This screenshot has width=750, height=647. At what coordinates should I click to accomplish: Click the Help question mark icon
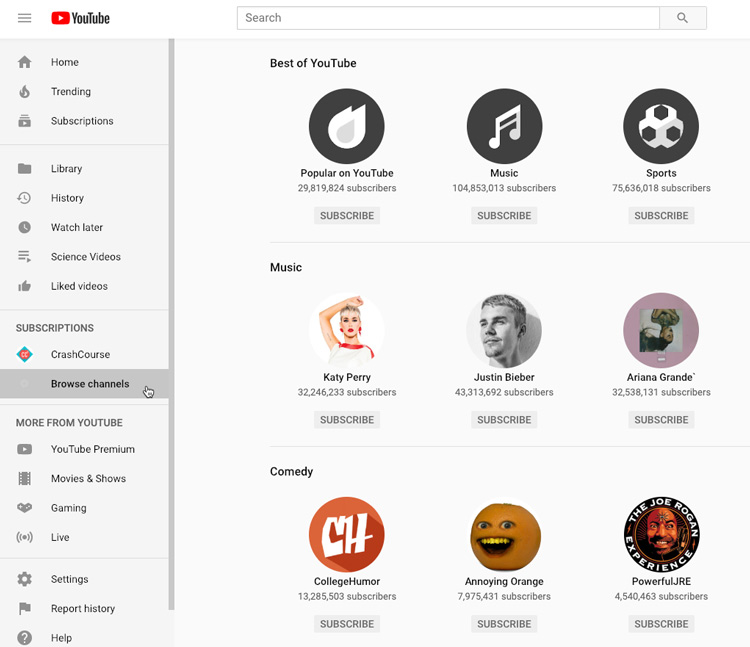coord(24,638)
